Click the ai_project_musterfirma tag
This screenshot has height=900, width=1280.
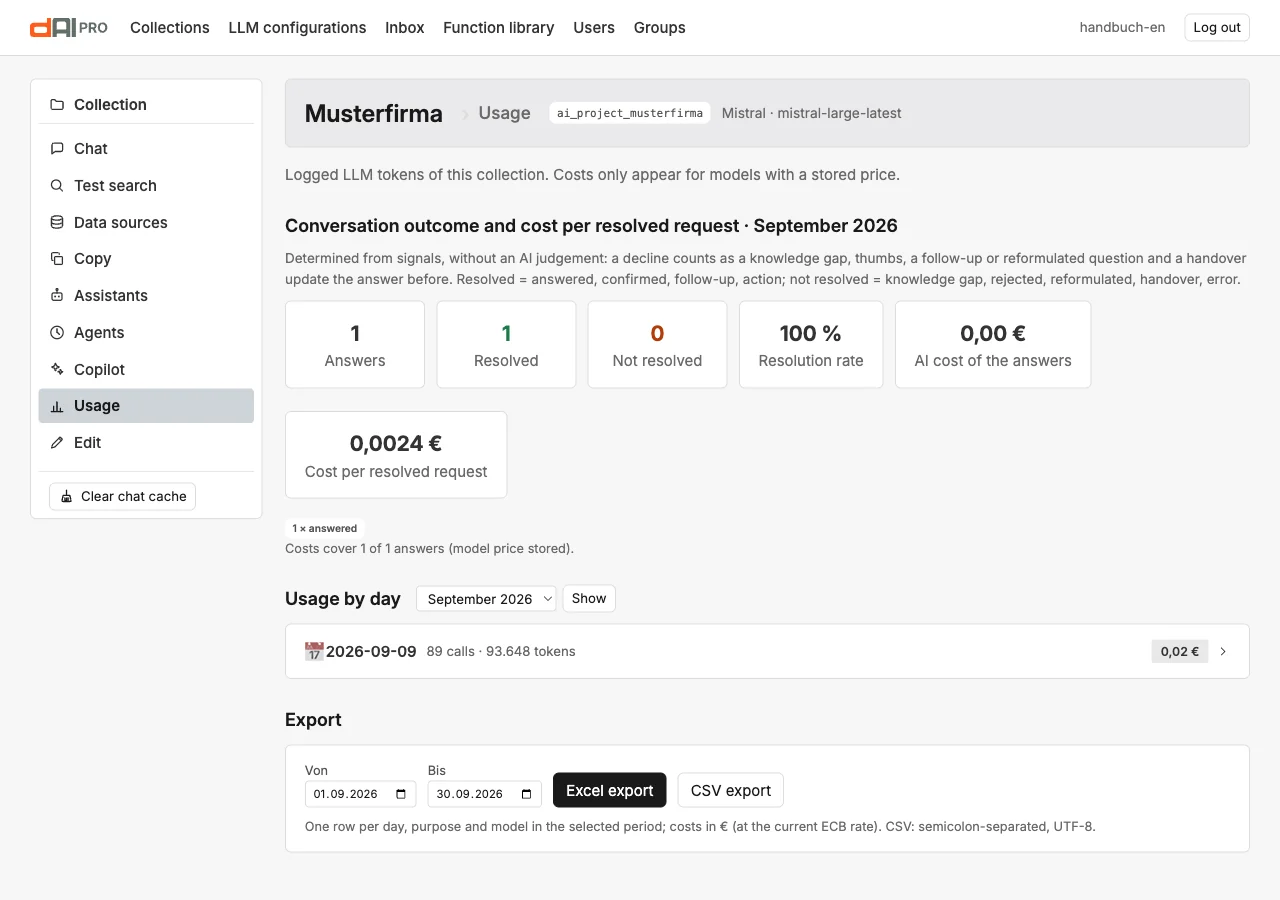630,113
